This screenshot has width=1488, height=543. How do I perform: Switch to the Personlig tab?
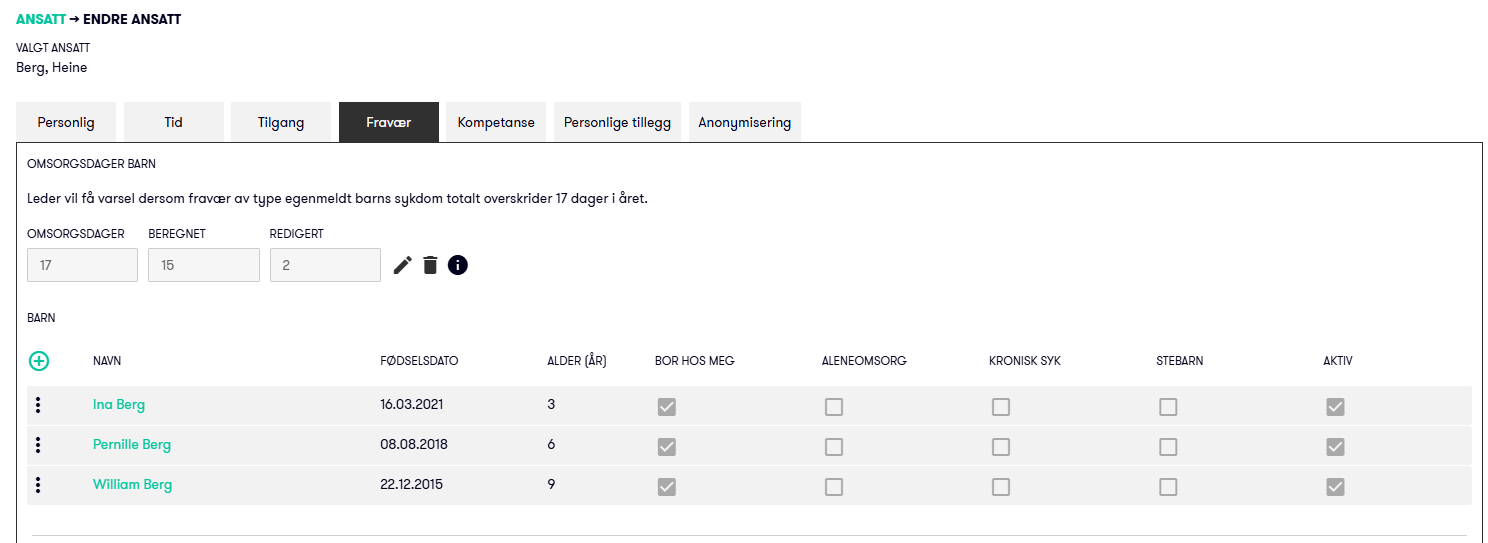[66, 123]
